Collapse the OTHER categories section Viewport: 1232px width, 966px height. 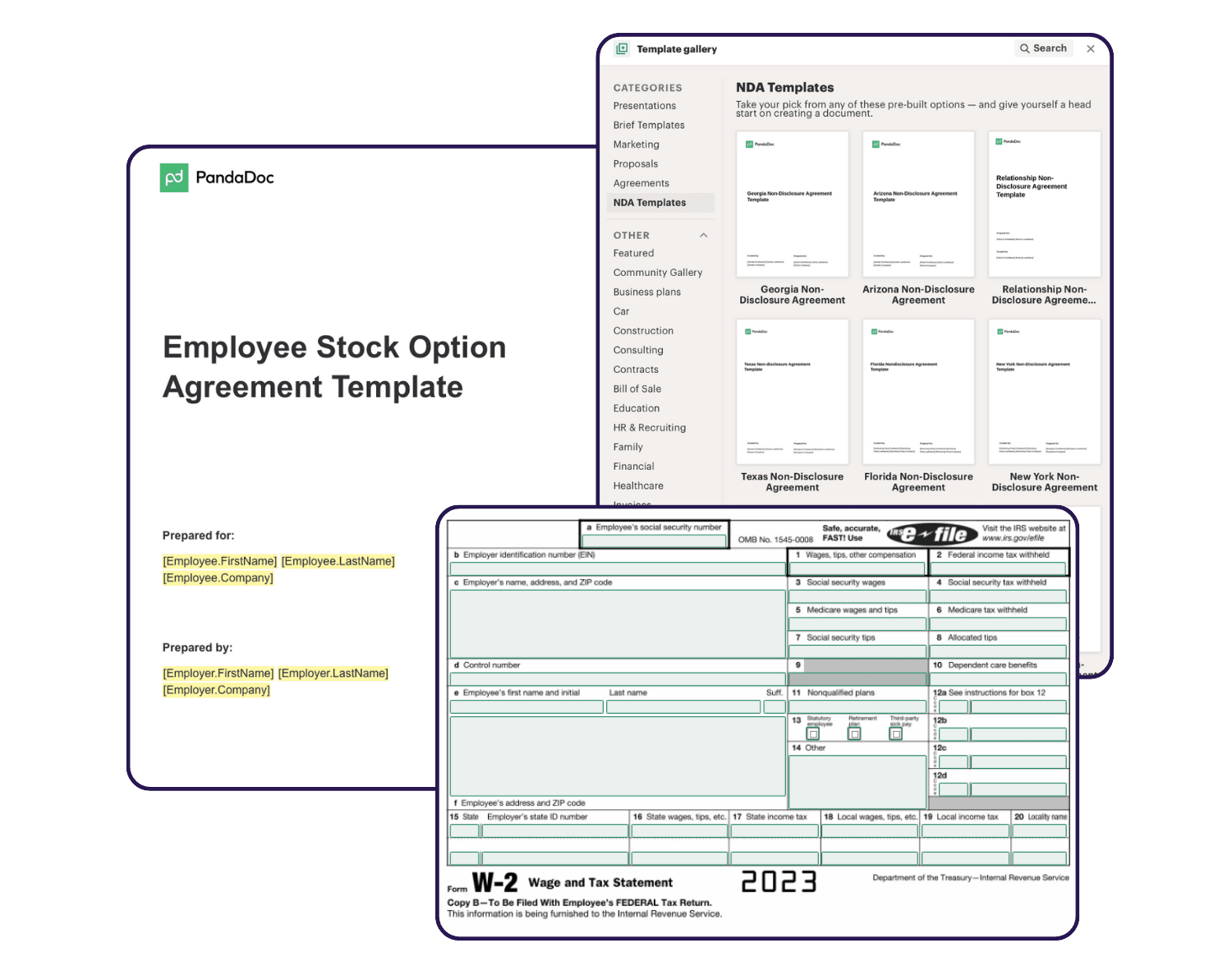(x=703, y=236)
